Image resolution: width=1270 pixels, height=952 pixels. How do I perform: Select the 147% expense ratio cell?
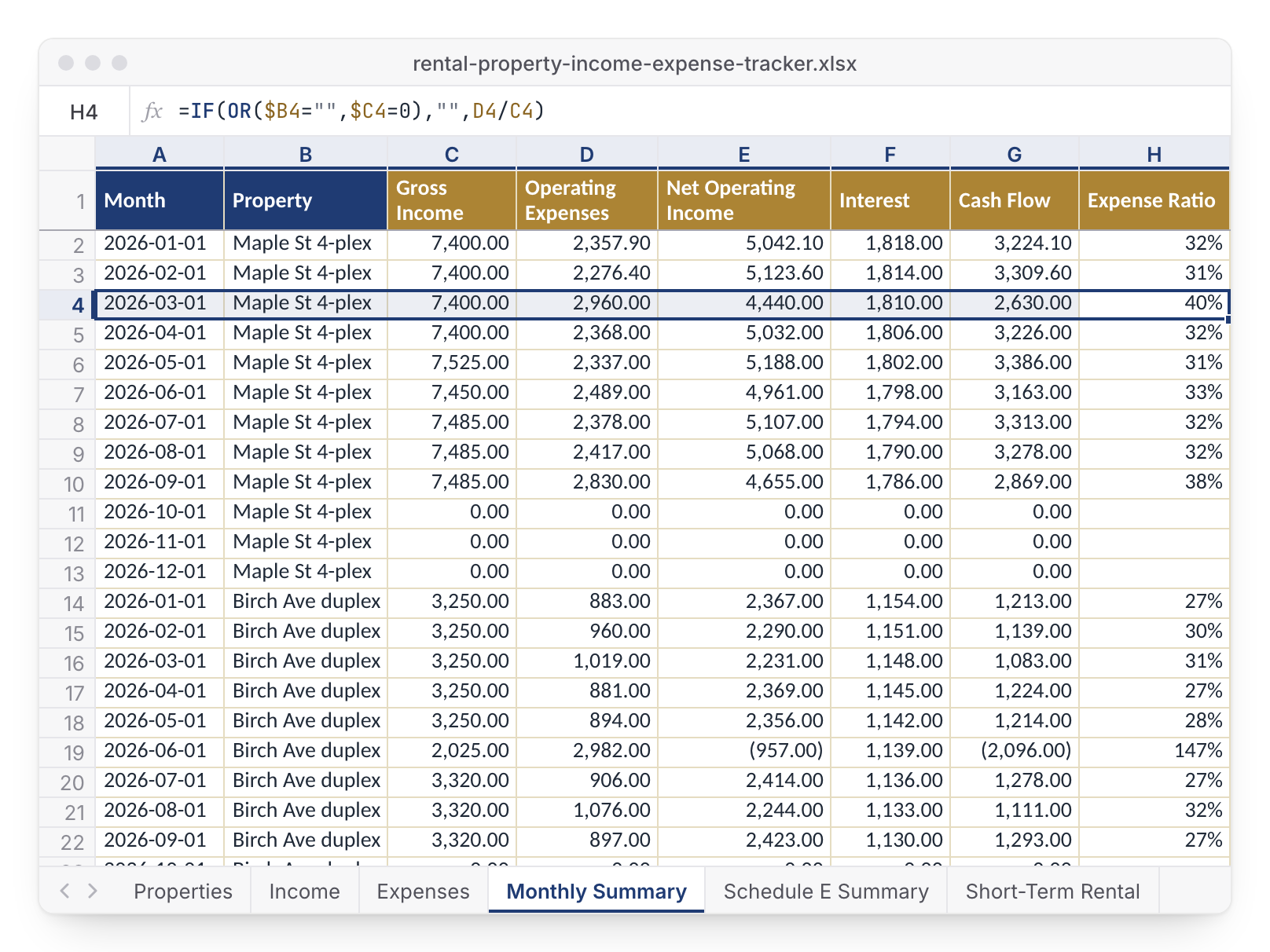[x=1154, y=751]
